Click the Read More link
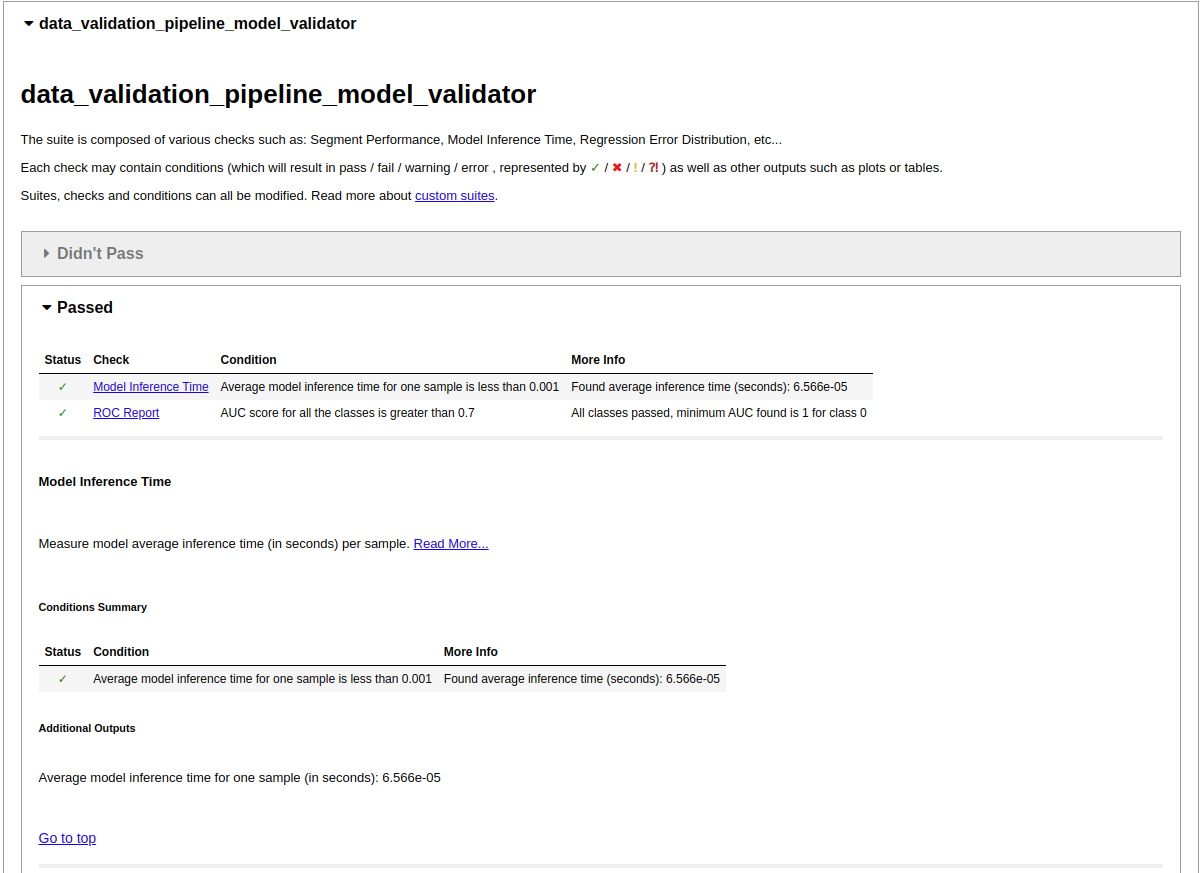 click(450, 543)
